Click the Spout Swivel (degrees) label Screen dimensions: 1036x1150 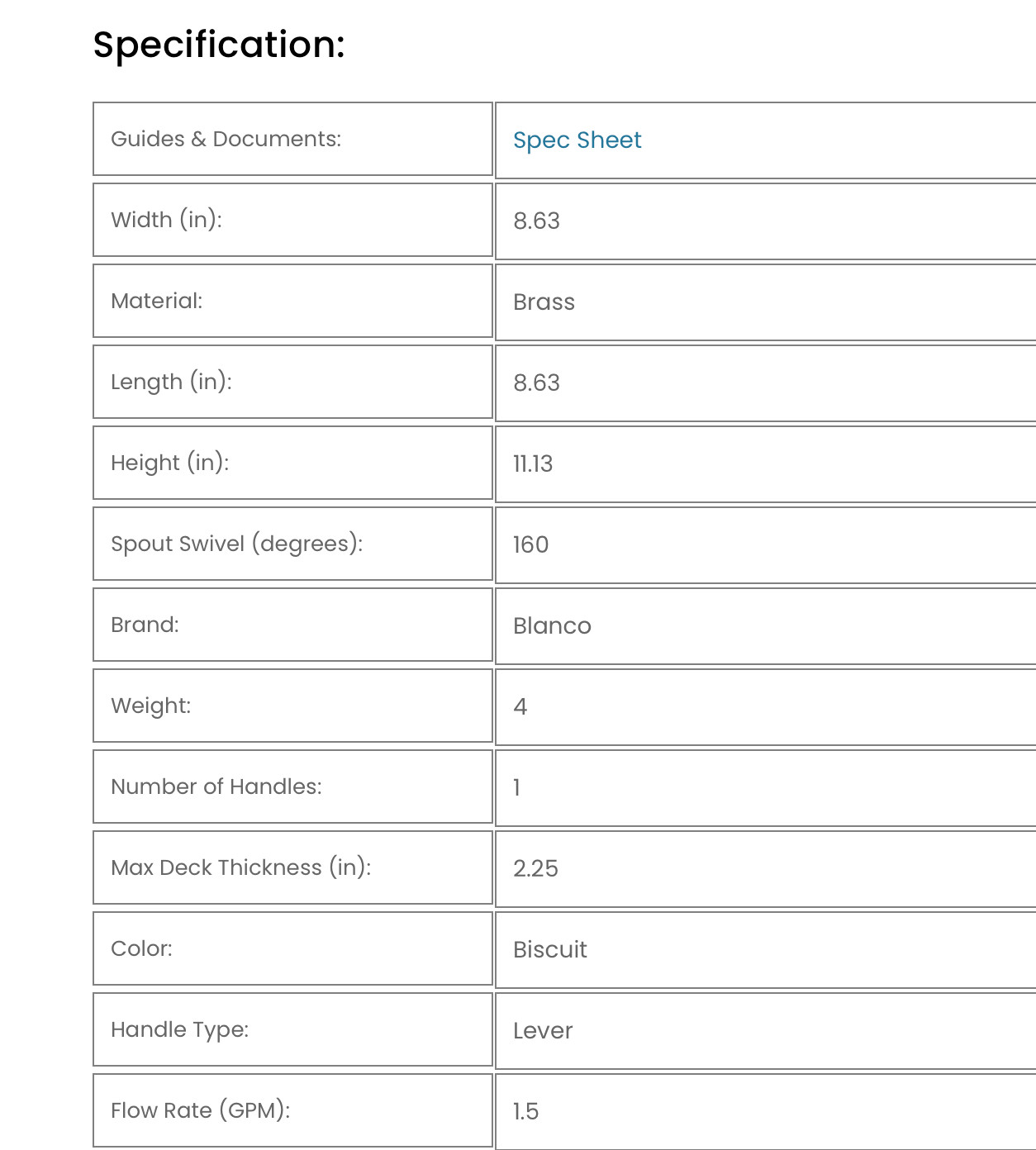point(236,544)
